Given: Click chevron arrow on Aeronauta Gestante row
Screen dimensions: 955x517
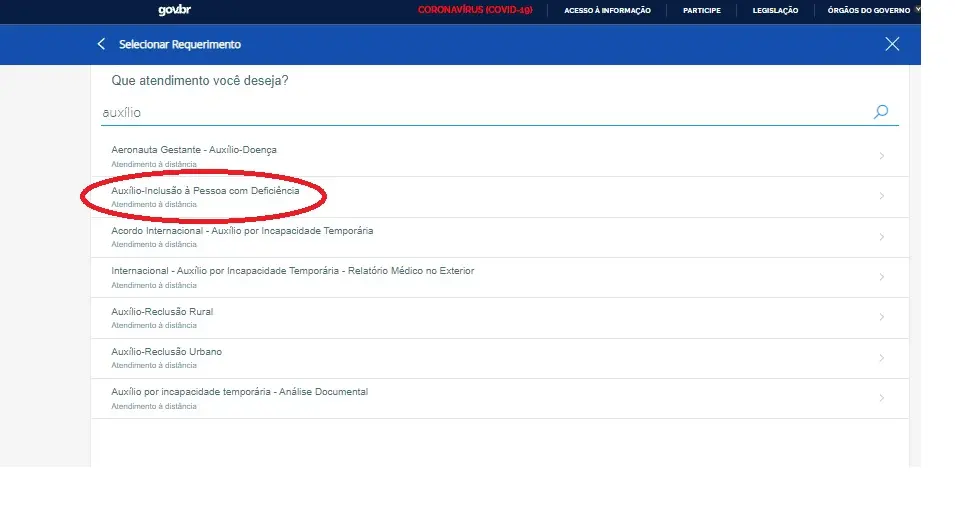Looking at the screenshot, I should click(881, 156).
